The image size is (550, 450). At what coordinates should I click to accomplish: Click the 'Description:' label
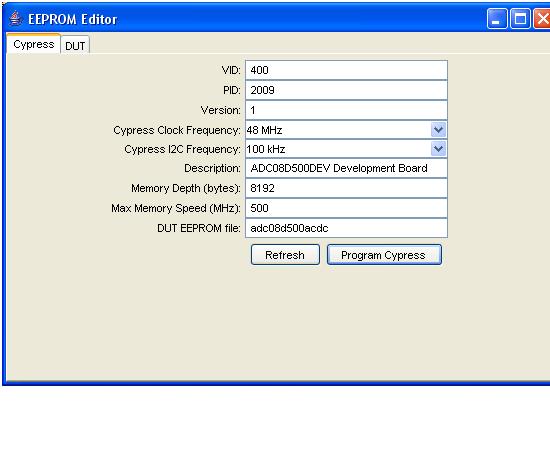(212, 168)
